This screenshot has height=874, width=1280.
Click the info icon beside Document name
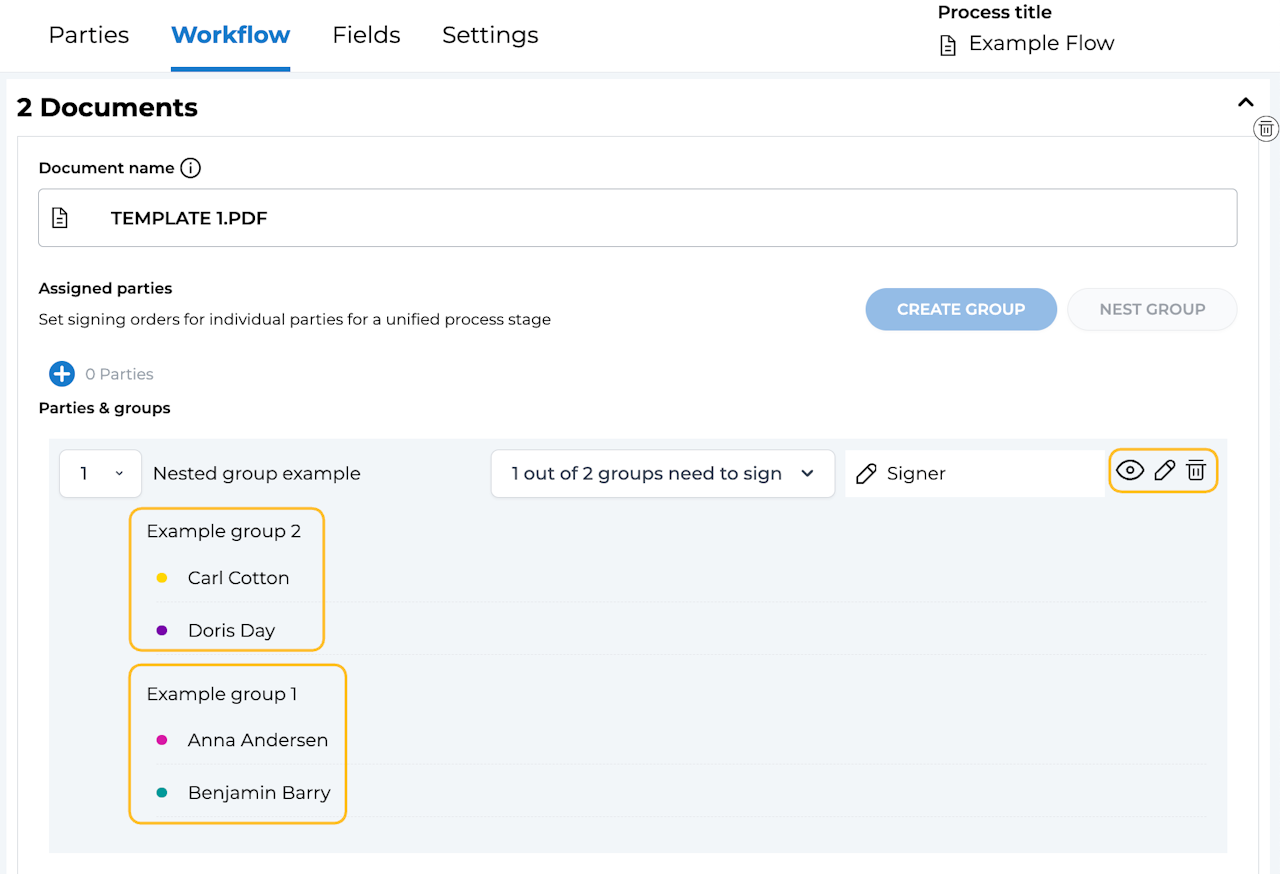190,168
